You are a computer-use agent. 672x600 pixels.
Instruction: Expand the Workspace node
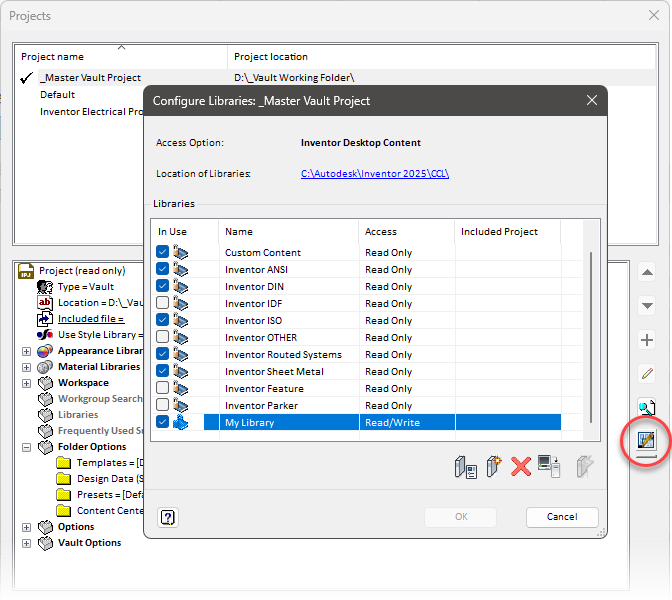coord(27,383)
